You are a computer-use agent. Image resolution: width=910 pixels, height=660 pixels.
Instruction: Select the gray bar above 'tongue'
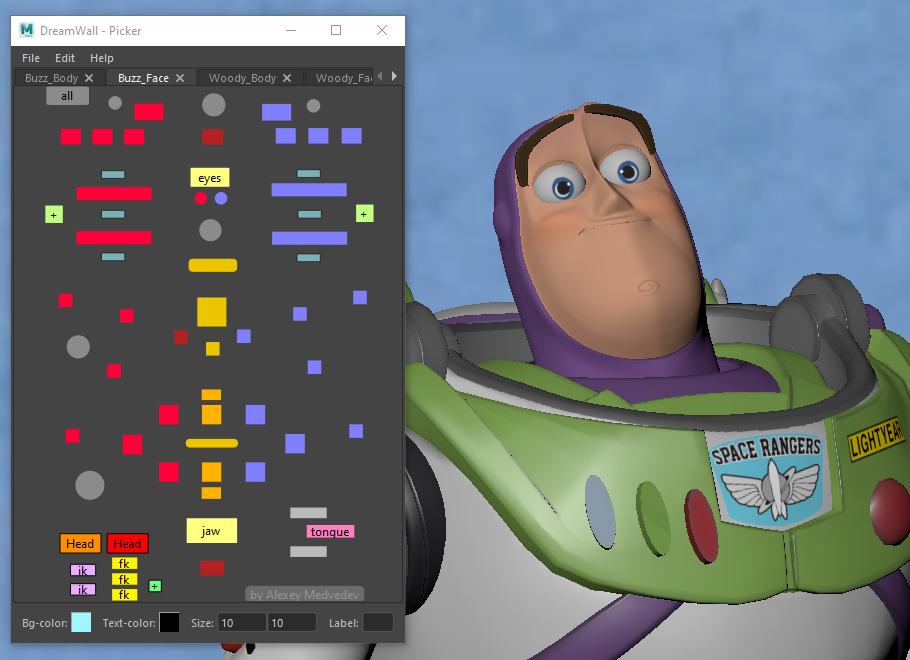[309, 513]
